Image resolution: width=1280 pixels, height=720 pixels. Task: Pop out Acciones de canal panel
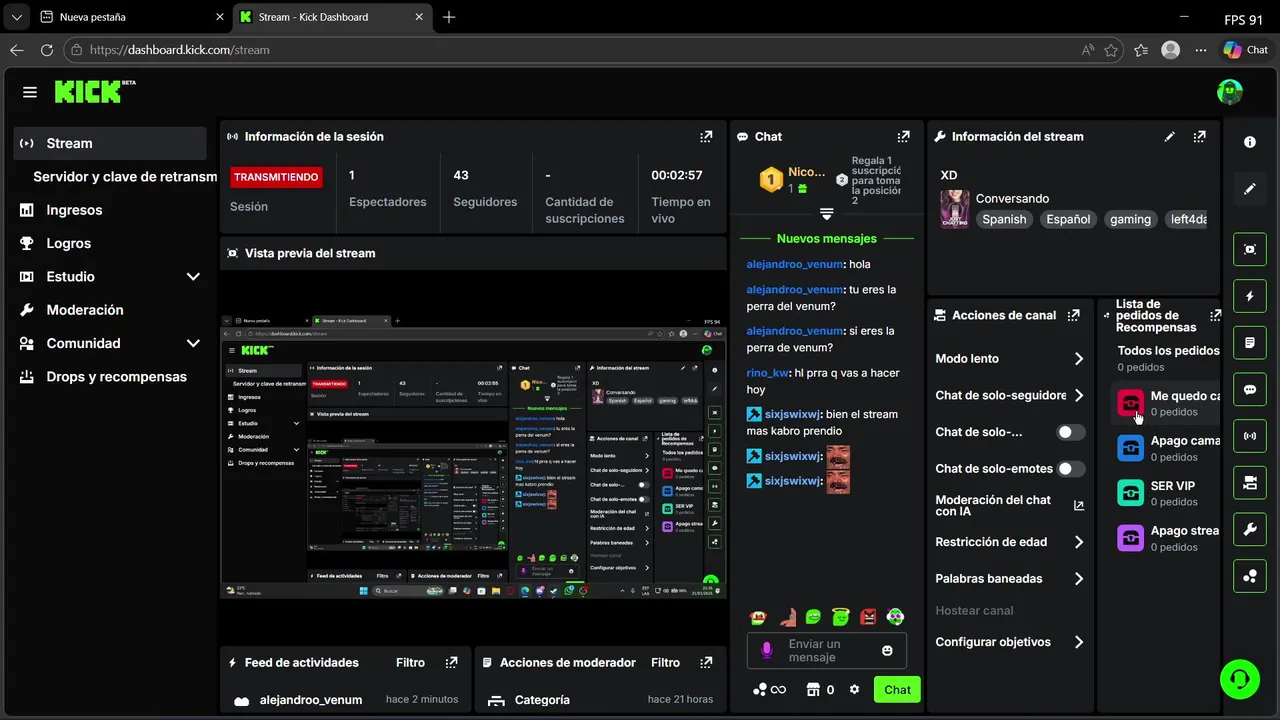(x=1073, y=315)
